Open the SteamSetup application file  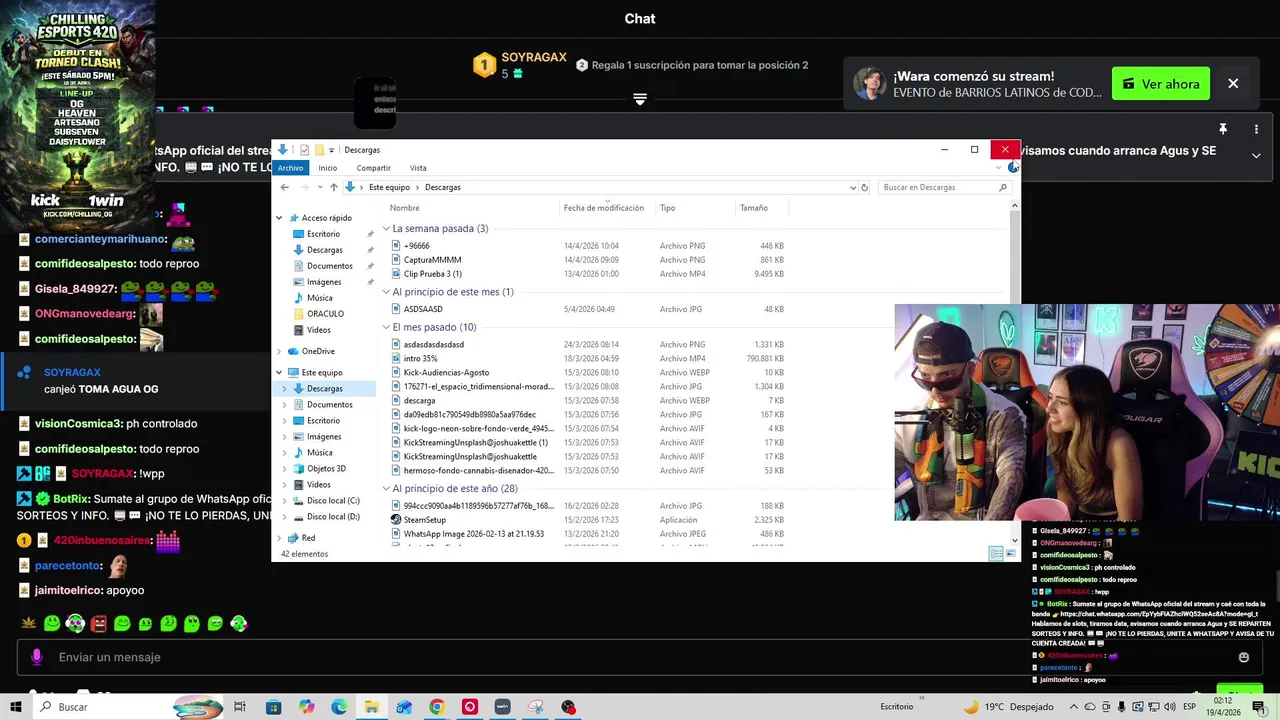(424, 520)
